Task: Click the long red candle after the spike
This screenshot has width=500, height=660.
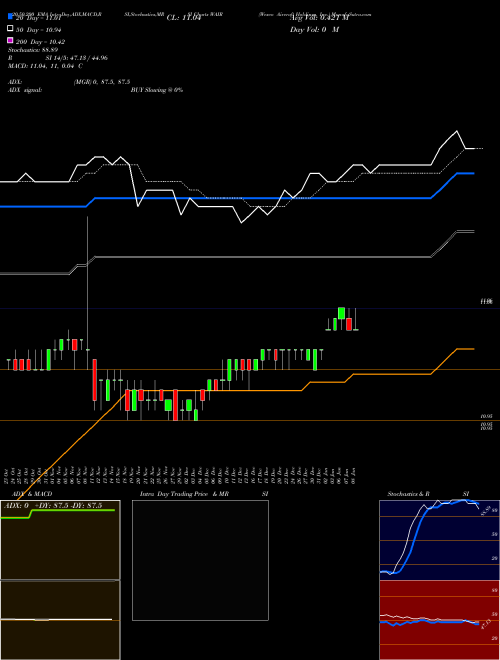Action: click(x=95, y=380)
